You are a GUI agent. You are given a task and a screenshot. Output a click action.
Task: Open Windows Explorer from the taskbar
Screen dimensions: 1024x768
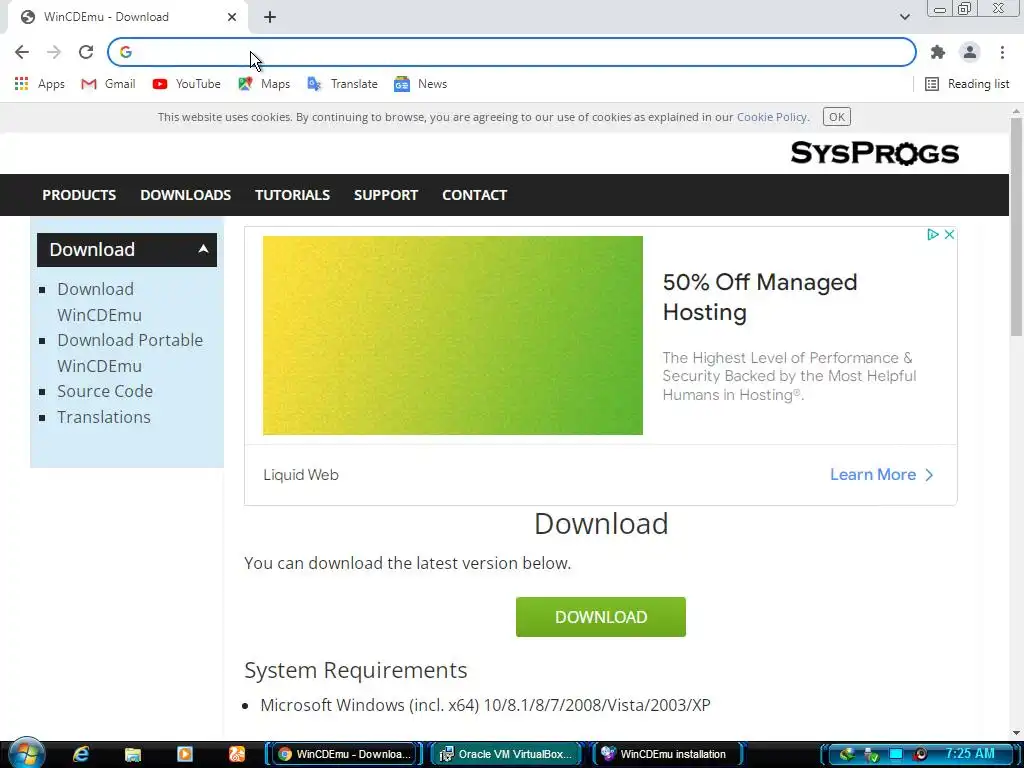[133, 754]
